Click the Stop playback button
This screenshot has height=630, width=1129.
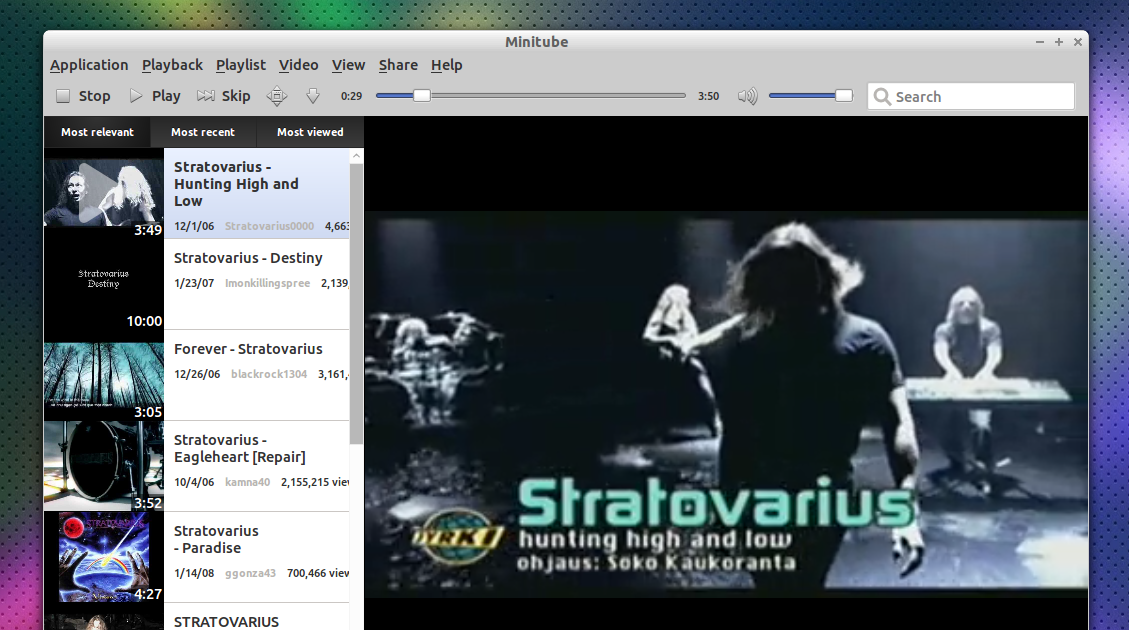84,96
